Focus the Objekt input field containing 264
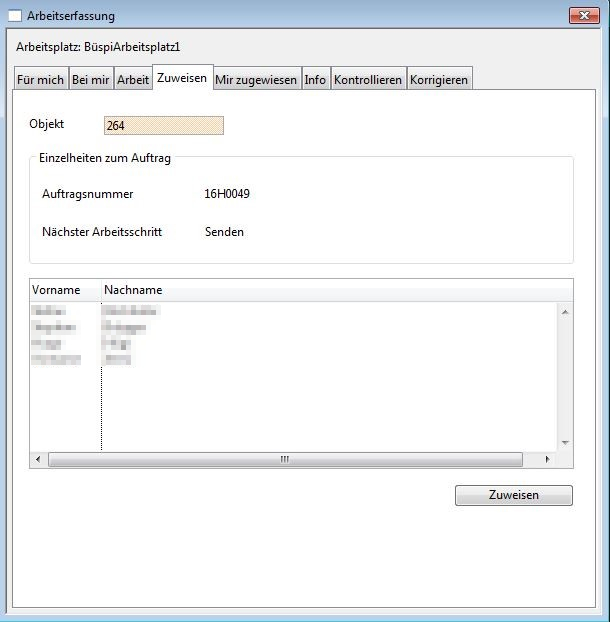The width and height of the screenshot is (610, 622). (x=163, y=125)
